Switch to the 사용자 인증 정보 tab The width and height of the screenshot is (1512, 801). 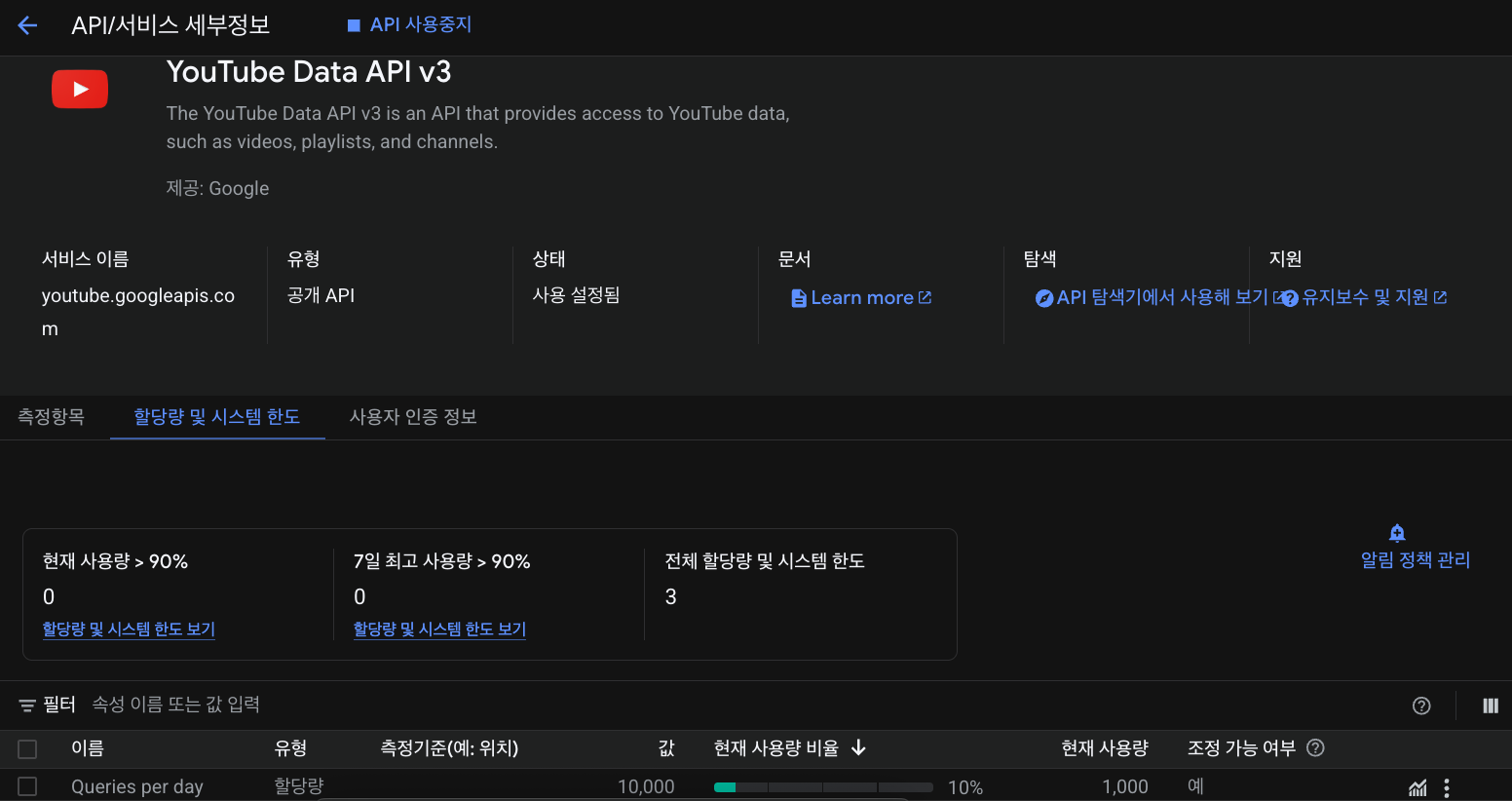click(413, 417)
